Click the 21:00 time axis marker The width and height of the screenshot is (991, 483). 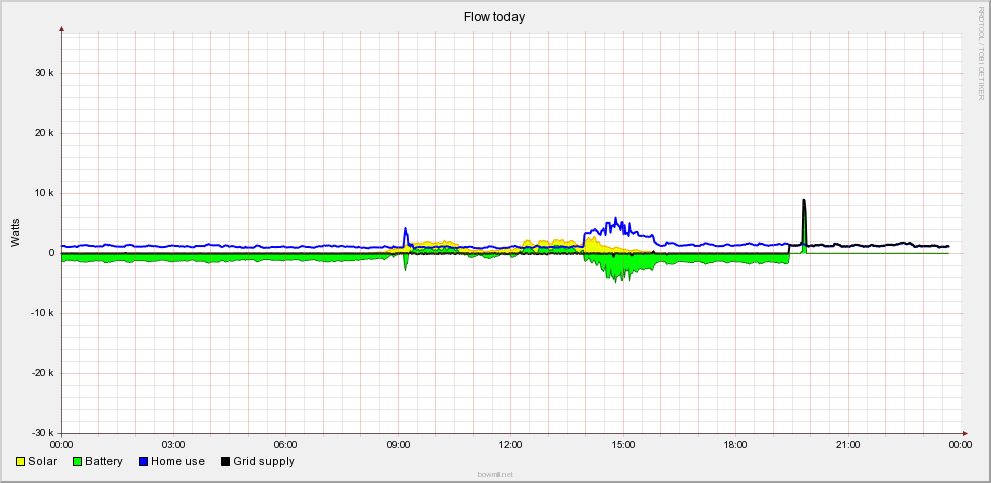point(848,443)
